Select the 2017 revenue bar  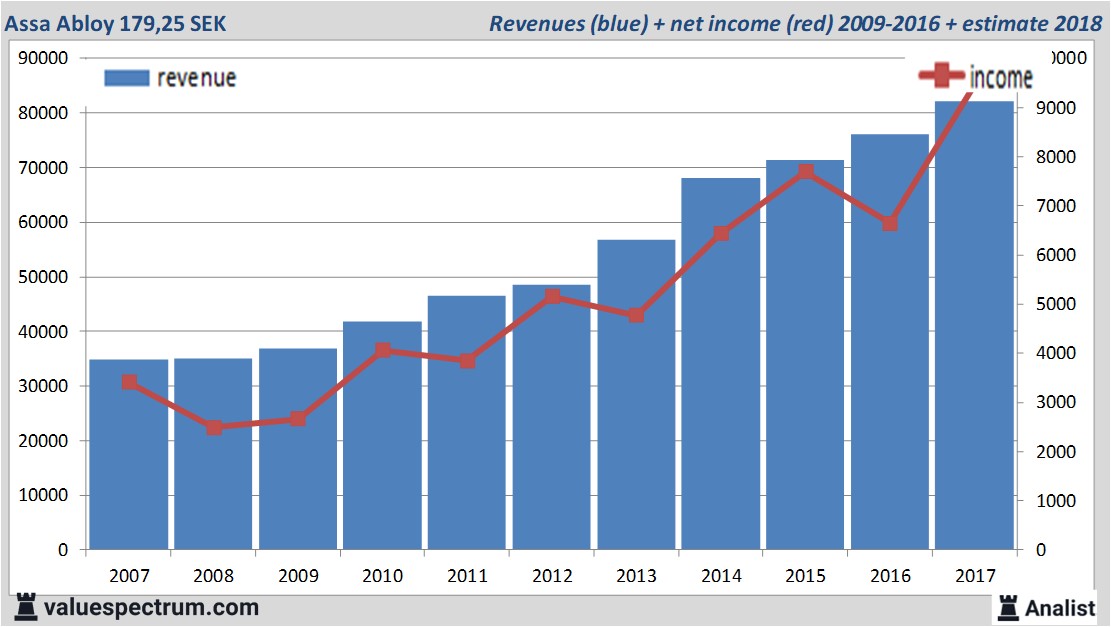tap(974, 325)
